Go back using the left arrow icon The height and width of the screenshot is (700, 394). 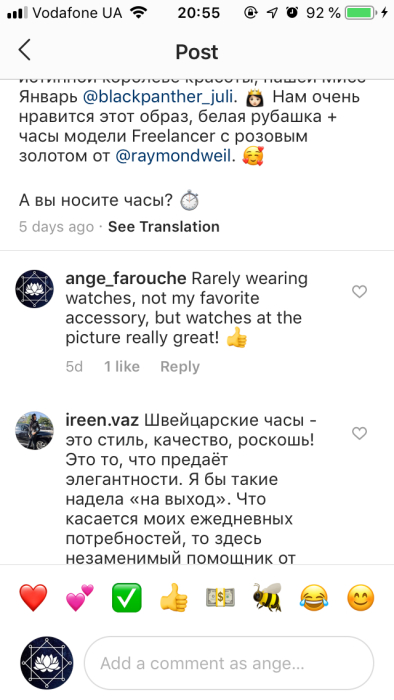(x=25, y=50)
